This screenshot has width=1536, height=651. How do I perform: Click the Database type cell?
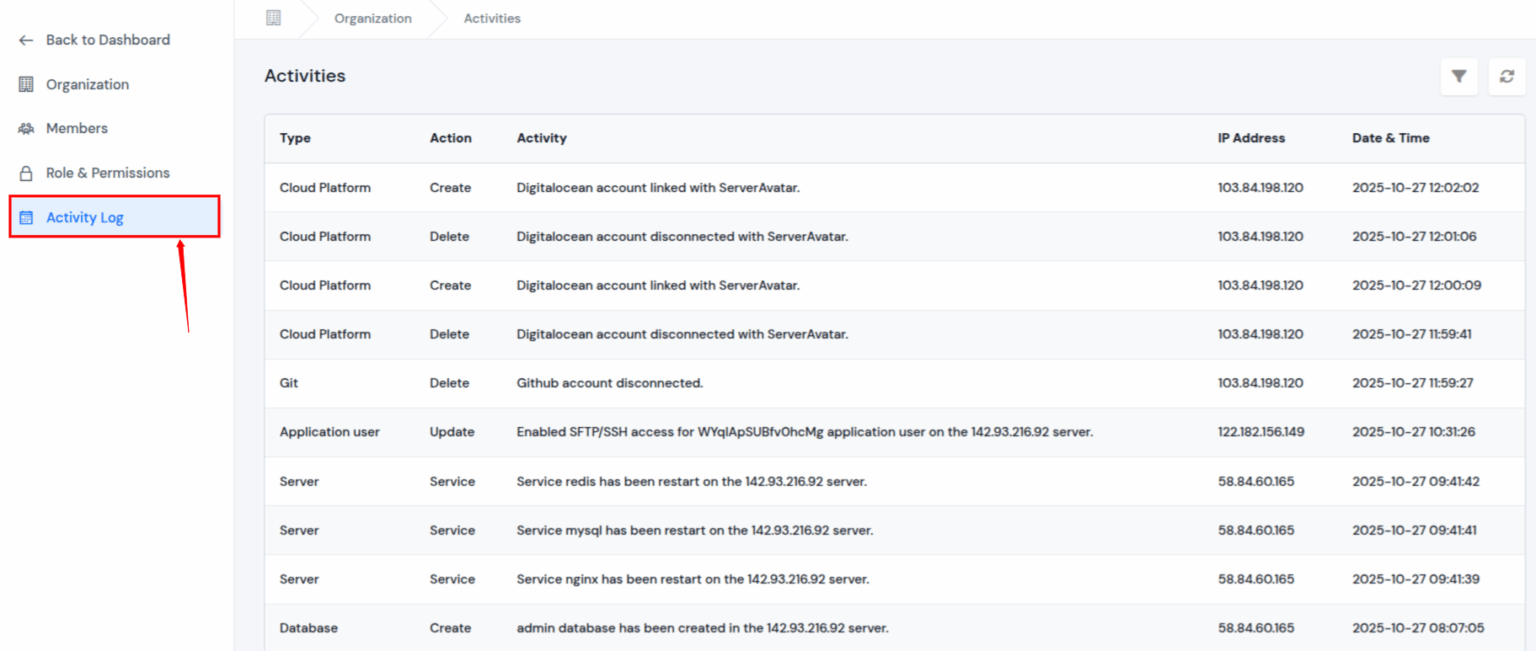point(309,628)
